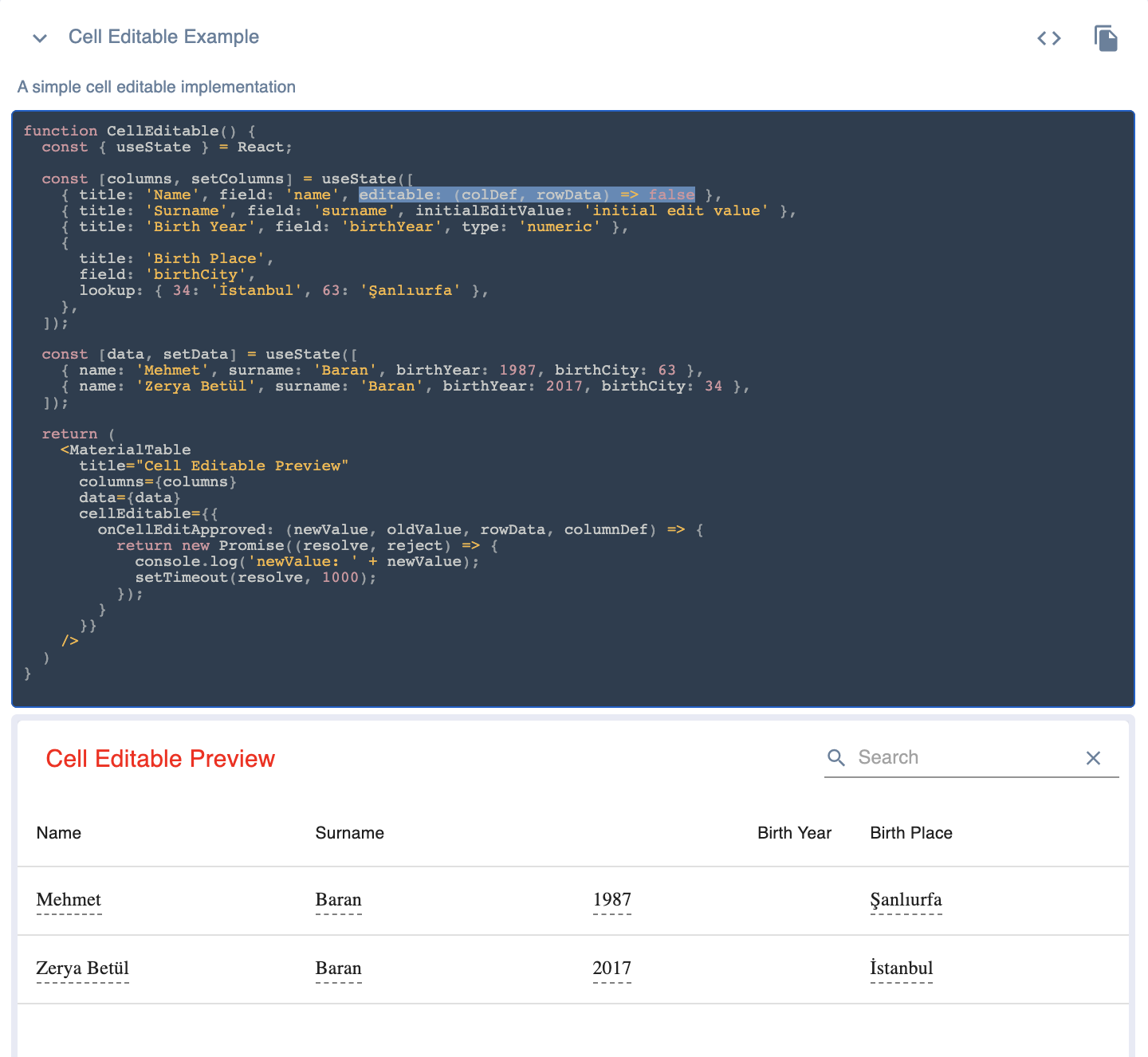Edit the Baran surname cell in first row
1148x1057 pixels.
[x=338, y=901]
